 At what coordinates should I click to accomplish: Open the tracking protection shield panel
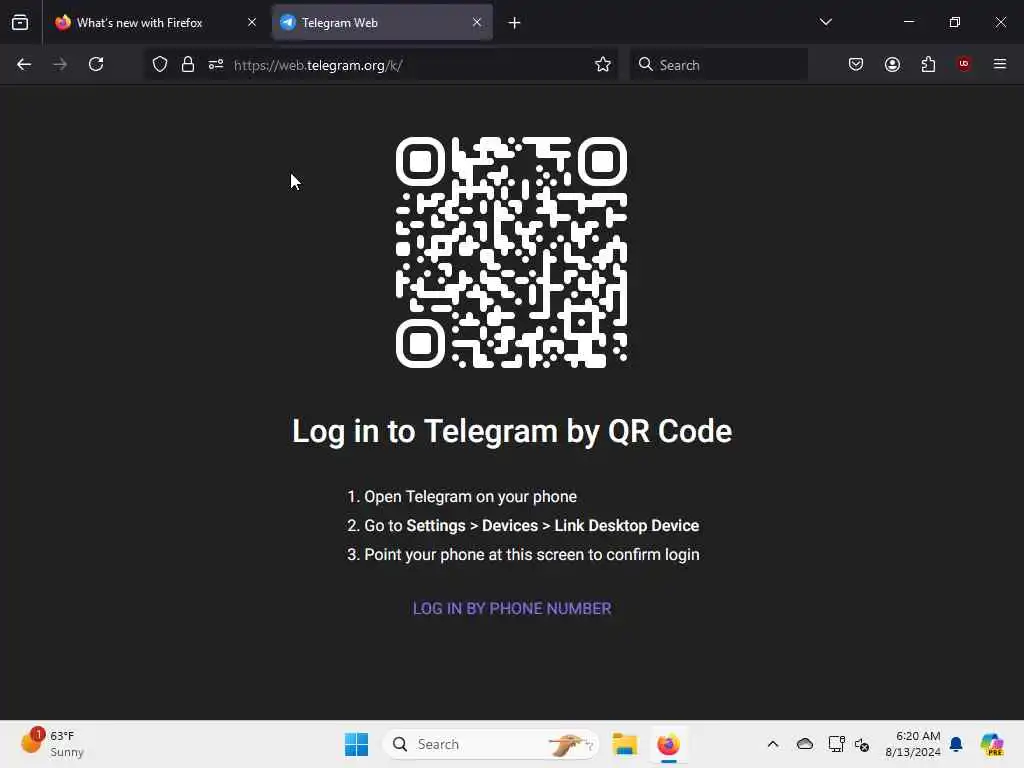tap(160, 64)
